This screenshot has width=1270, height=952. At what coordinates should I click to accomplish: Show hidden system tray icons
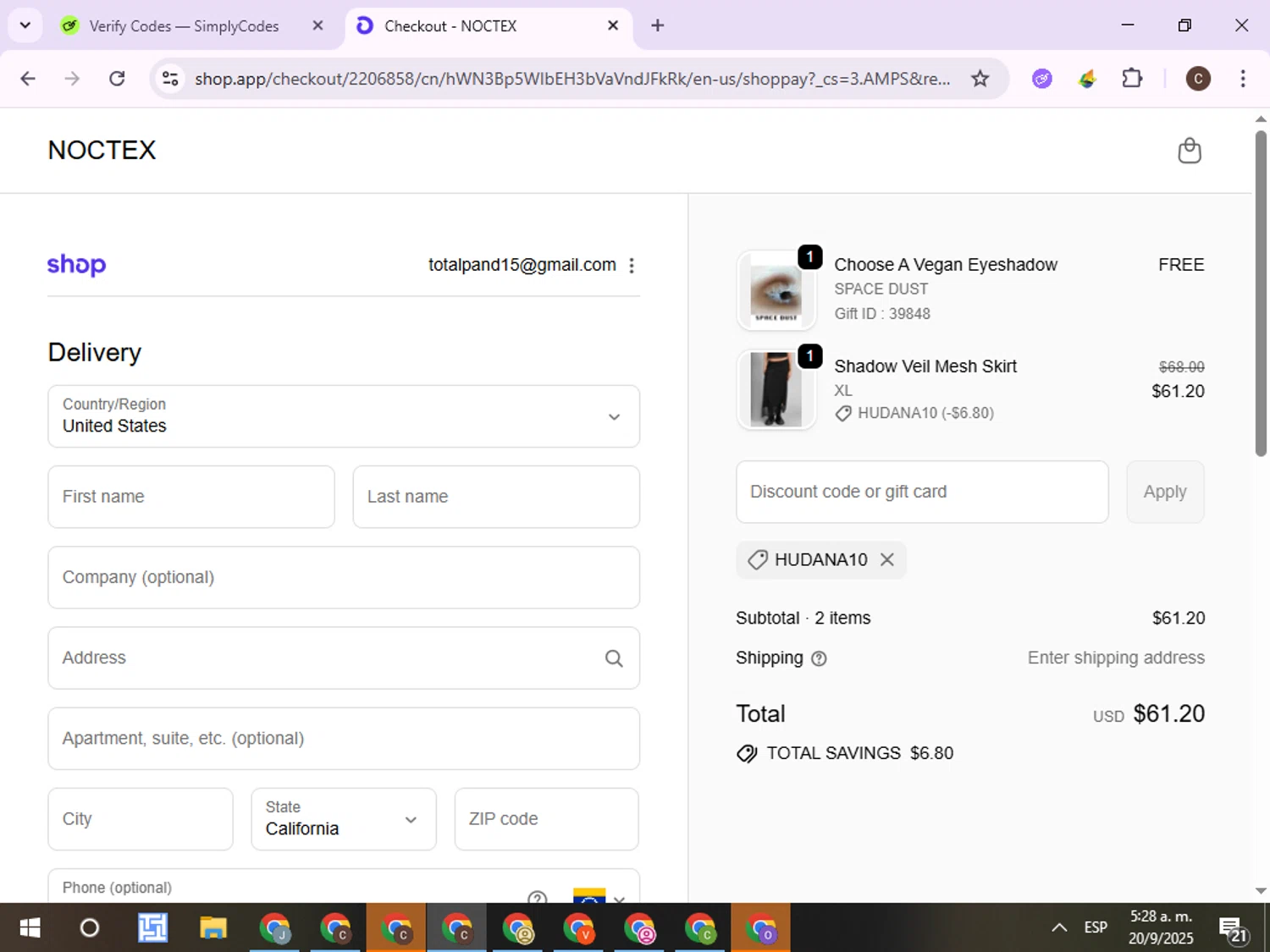(x=1059, y=927)
